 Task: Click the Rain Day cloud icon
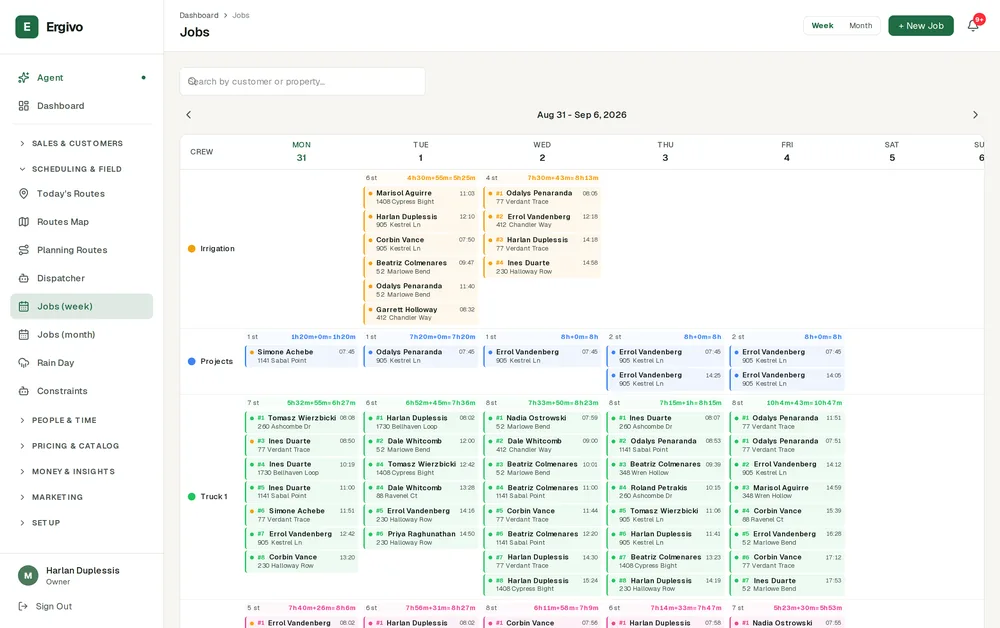click(x=24, y=363)
